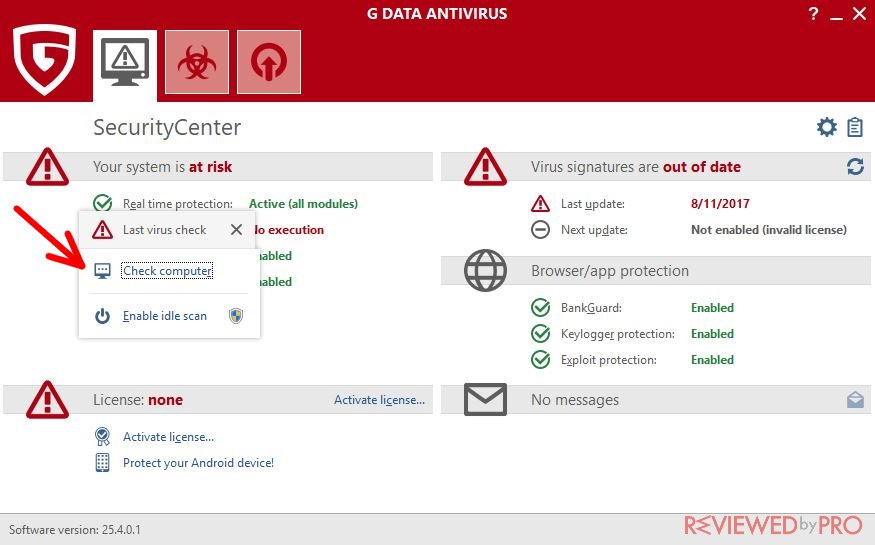Click the G DATA shield logo

(x=44, y=59)
